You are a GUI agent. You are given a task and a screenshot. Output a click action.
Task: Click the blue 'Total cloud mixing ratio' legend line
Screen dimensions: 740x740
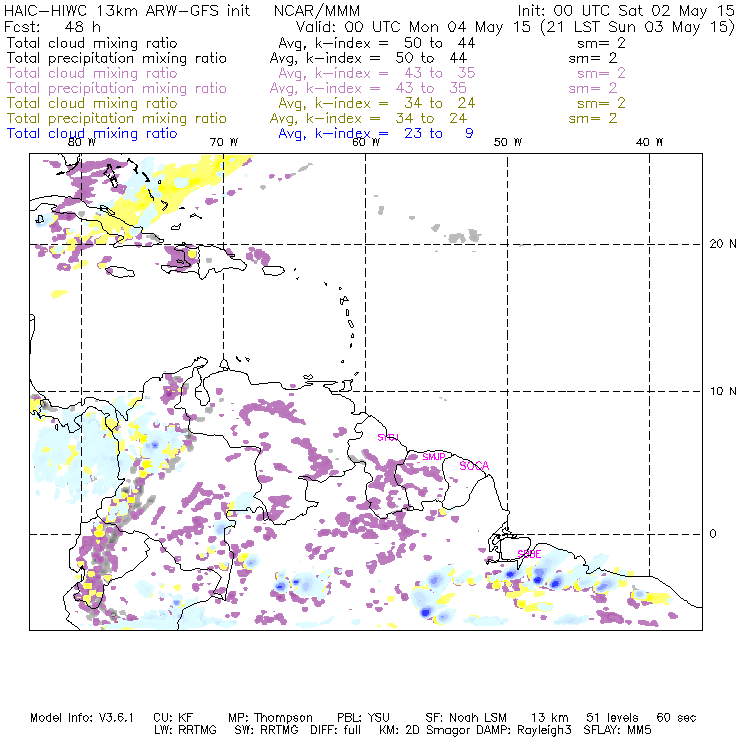tap(92, 134)
